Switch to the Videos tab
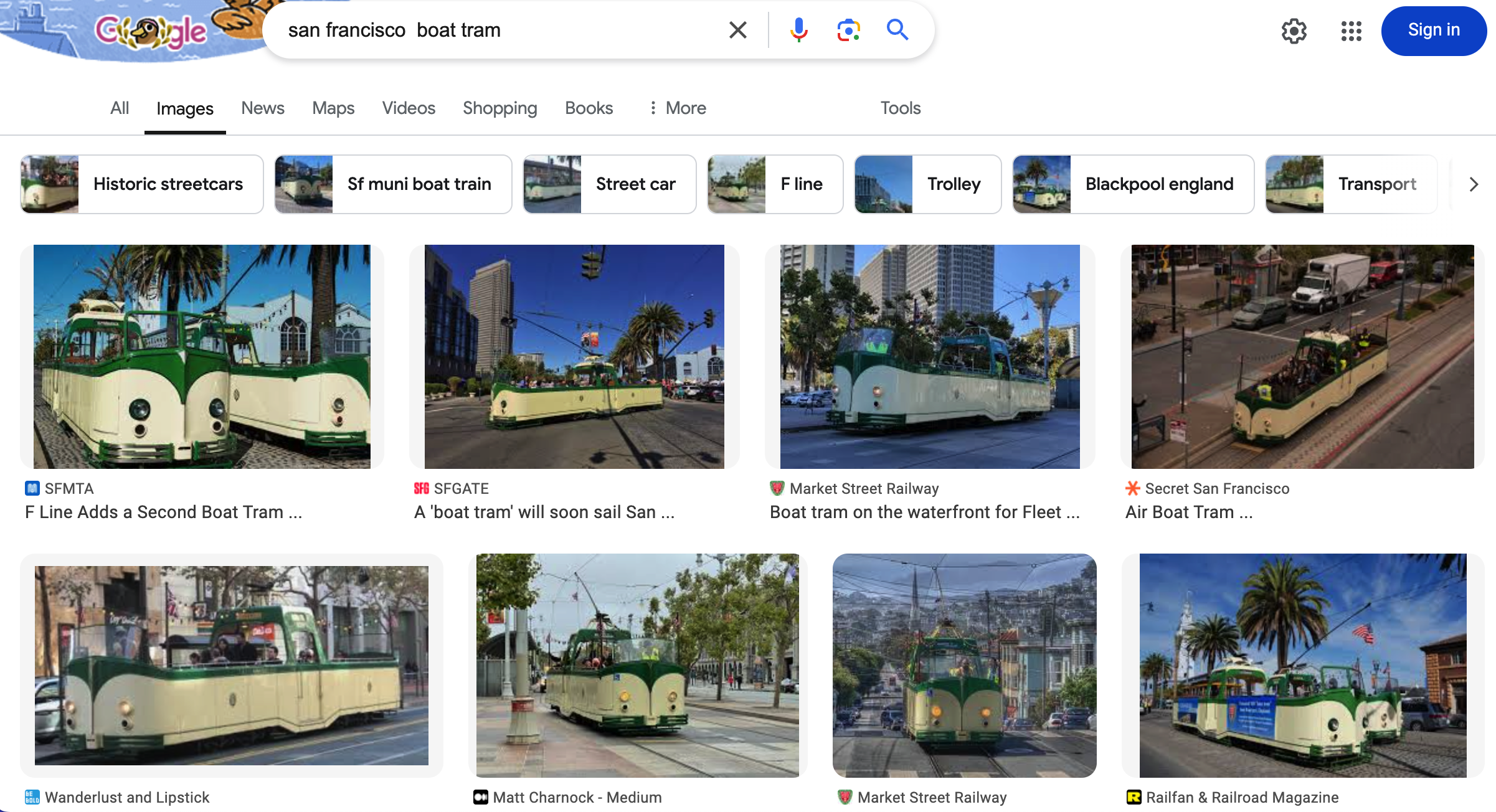This screenshot has width=1496, height=812. click(409, 108)
